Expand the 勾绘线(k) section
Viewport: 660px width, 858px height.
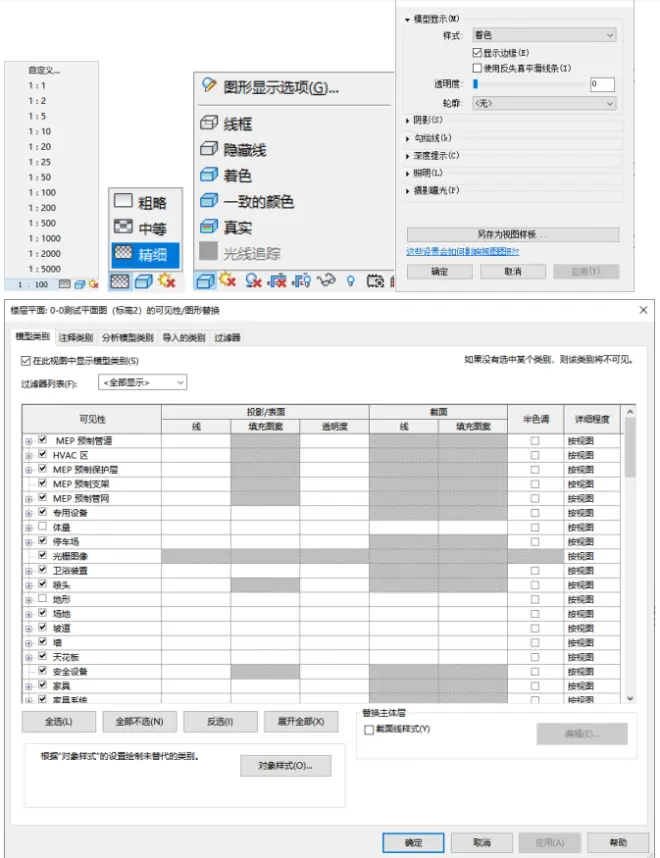[407, 138]
